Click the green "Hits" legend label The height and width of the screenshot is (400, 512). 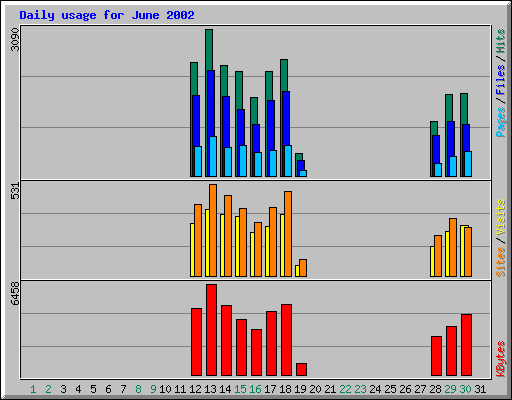pos(500,41)
